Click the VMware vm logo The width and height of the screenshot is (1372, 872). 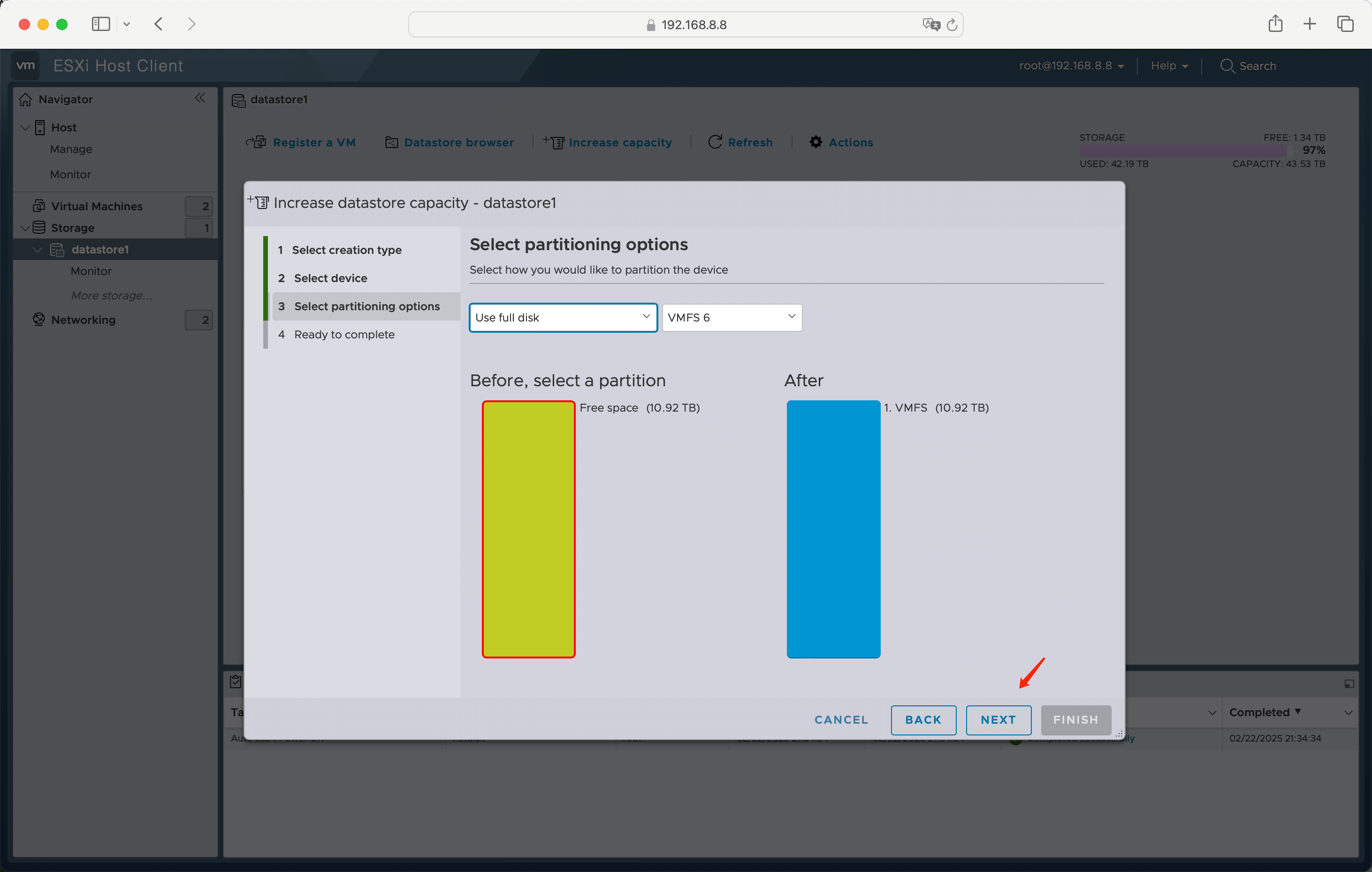pyautogui.click(x=26, y=66)
